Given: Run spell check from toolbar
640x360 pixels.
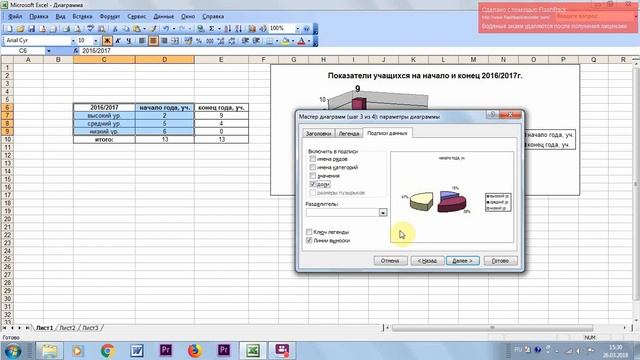Looking at the screenshot, I should pyautogui.click(x=90, y=29).
